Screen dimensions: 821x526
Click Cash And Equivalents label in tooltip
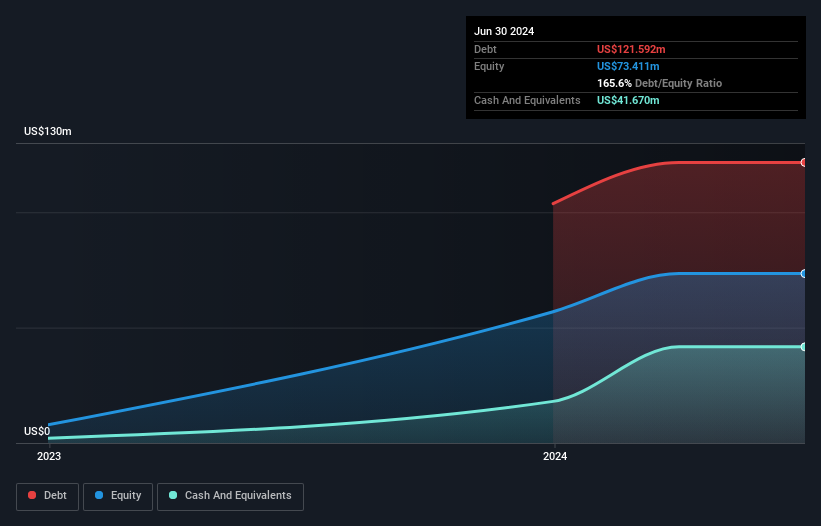point(527,100)
